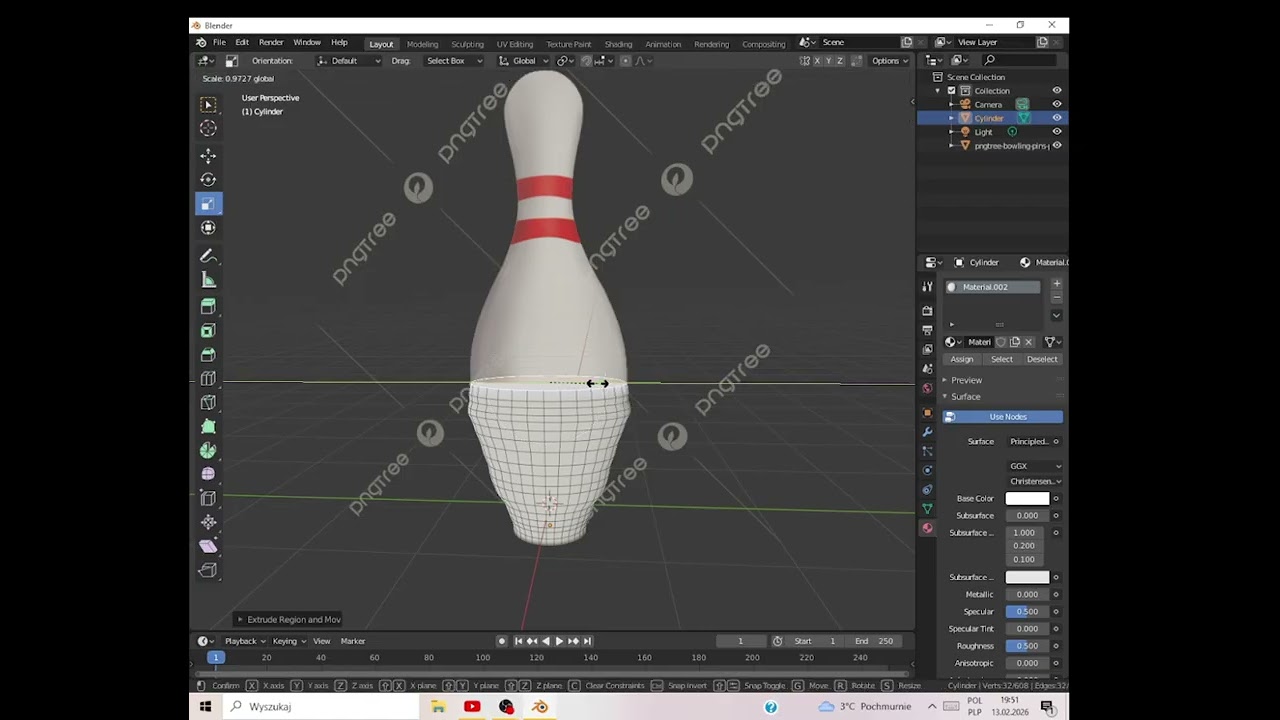Select the Annotate pencil tool
Screen dimensions: 1280x720
pyautogui.click(x=208, y=256)
